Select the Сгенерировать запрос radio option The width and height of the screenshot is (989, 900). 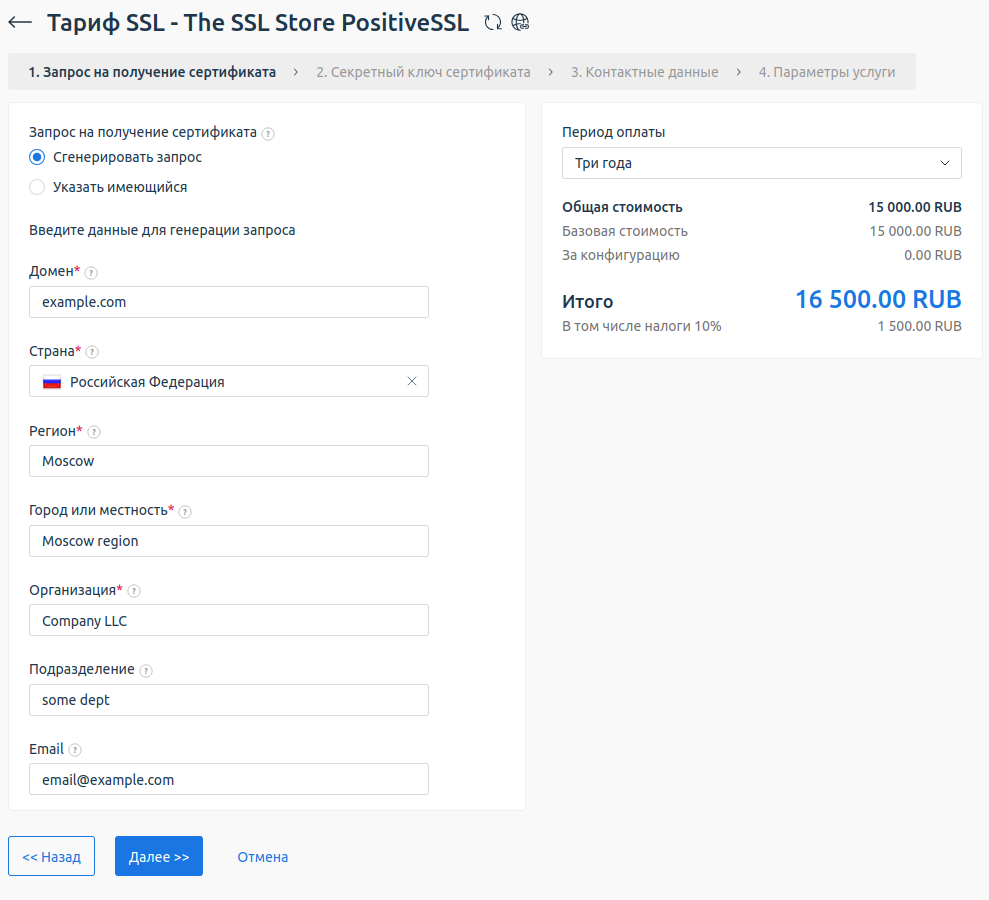[x=37, y=157]
